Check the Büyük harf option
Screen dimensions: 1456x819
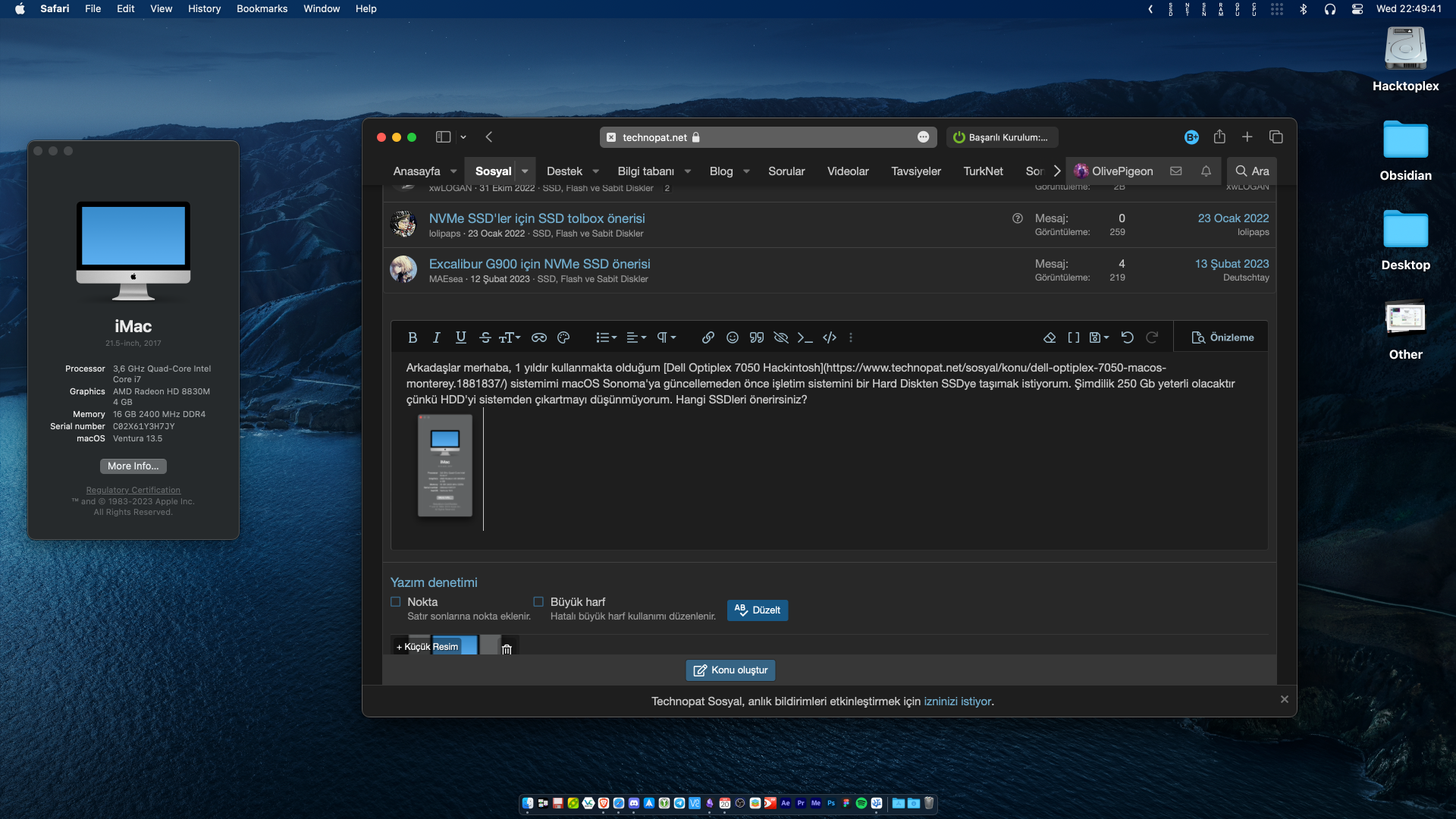click(x=538, y=601)
